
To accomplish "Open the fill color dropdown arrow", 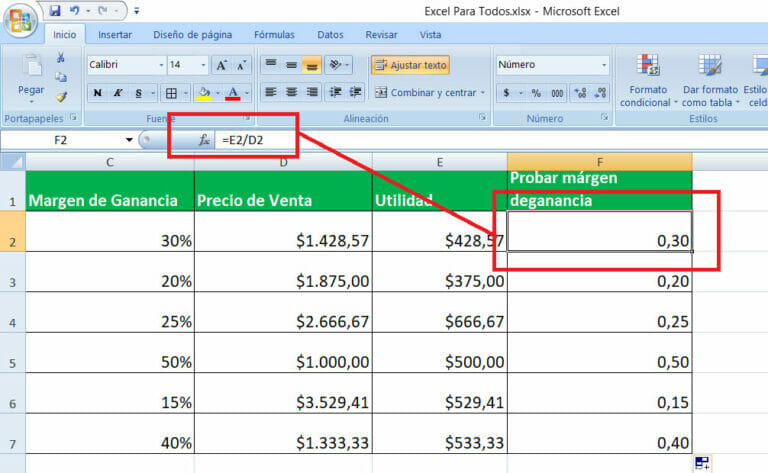I will [x=217, y=93].
